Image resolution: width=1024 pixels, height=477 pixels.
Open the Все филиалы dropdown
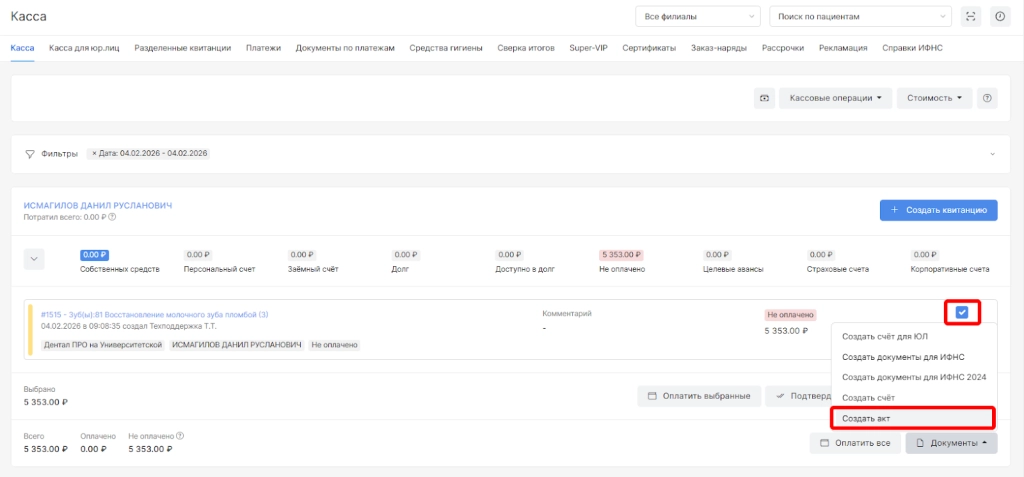click(x=697, y=17)
